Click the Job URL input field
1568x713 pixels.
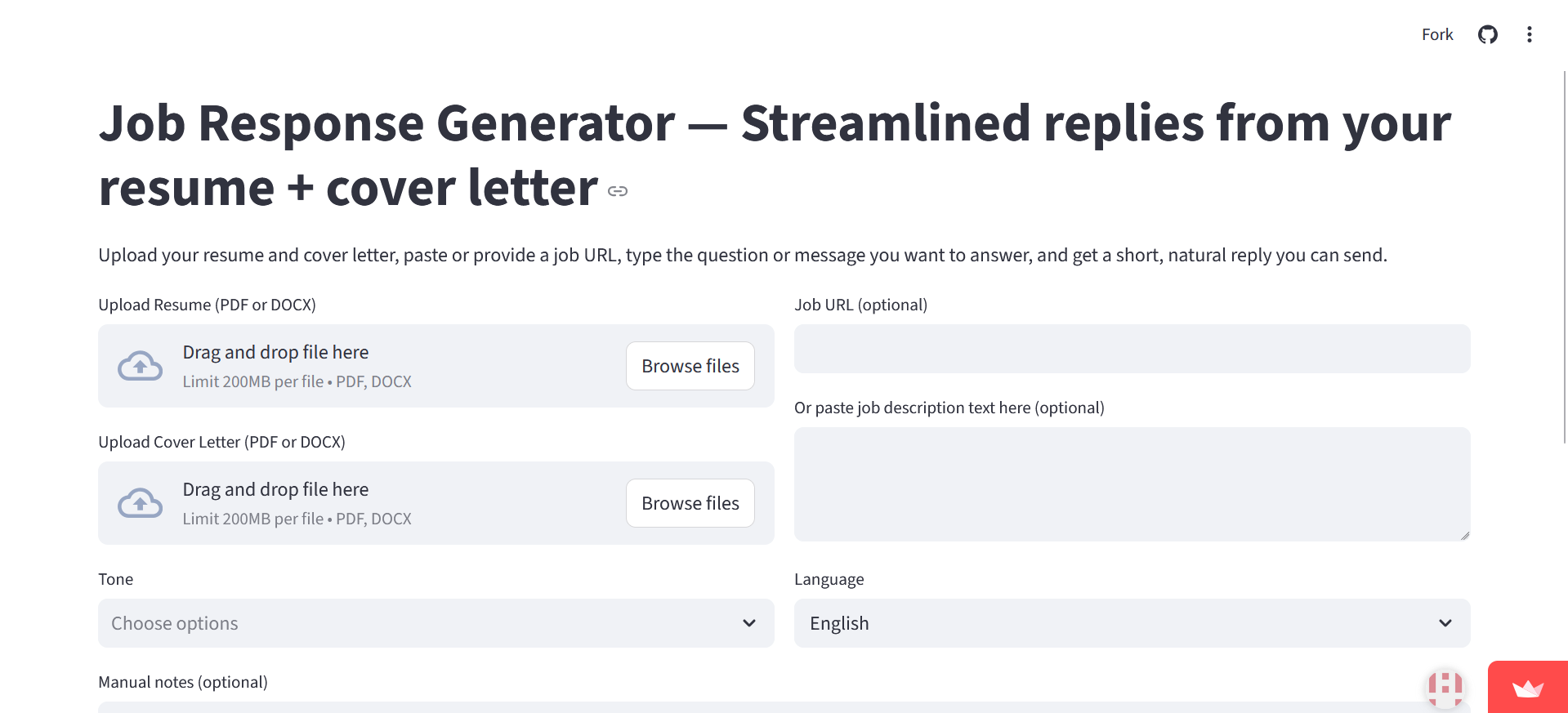point(1132,349)
